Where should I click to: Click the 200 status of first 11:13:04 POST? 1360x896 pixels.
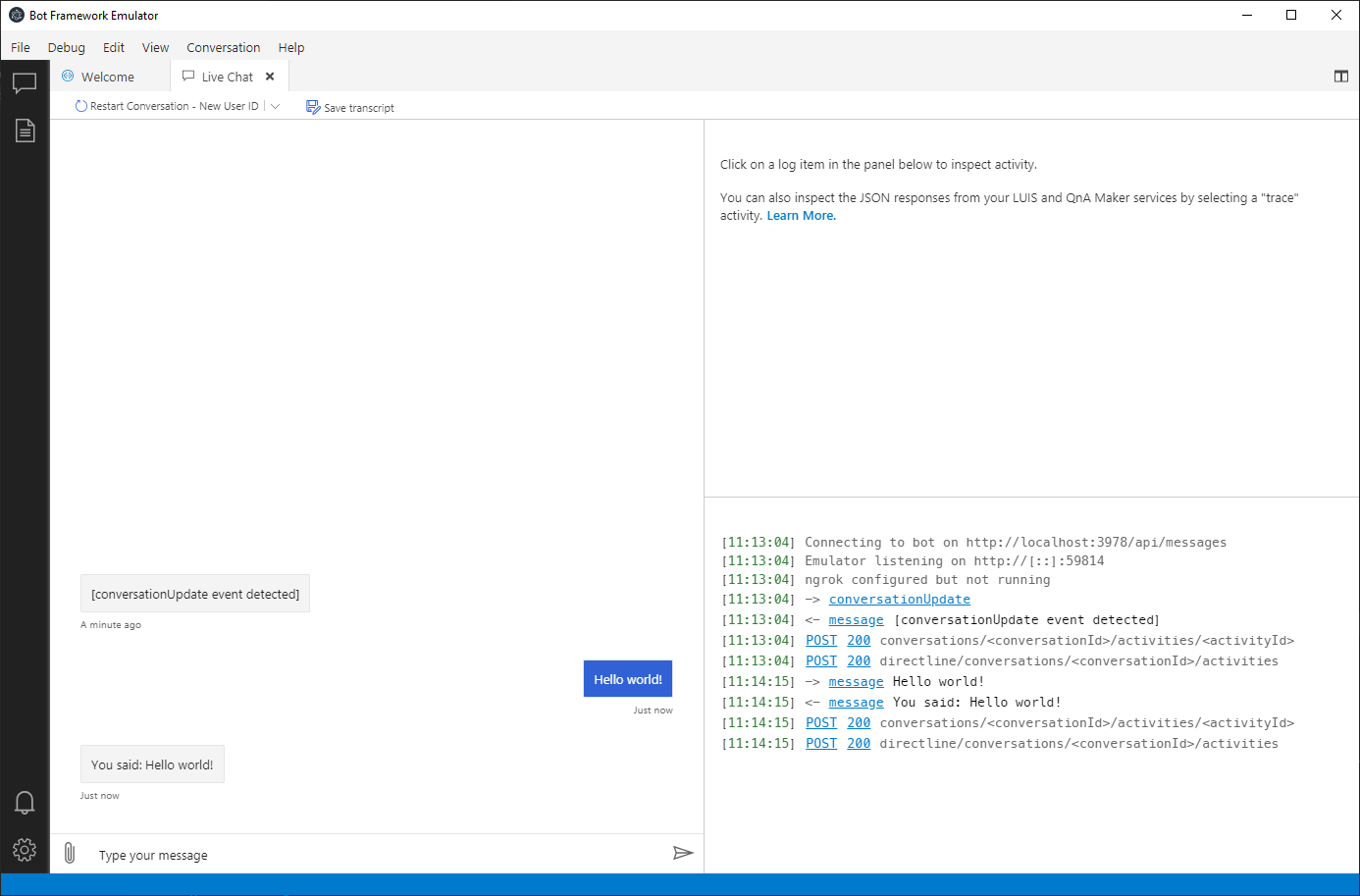tap(859, 641)
